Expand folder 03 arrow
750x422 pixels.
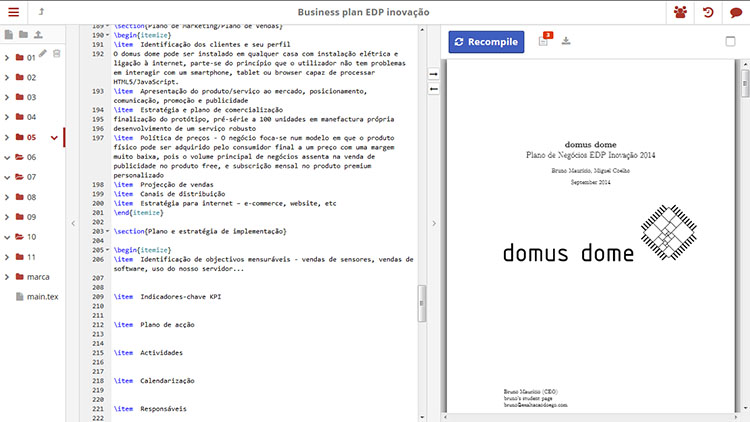[7, 97]
